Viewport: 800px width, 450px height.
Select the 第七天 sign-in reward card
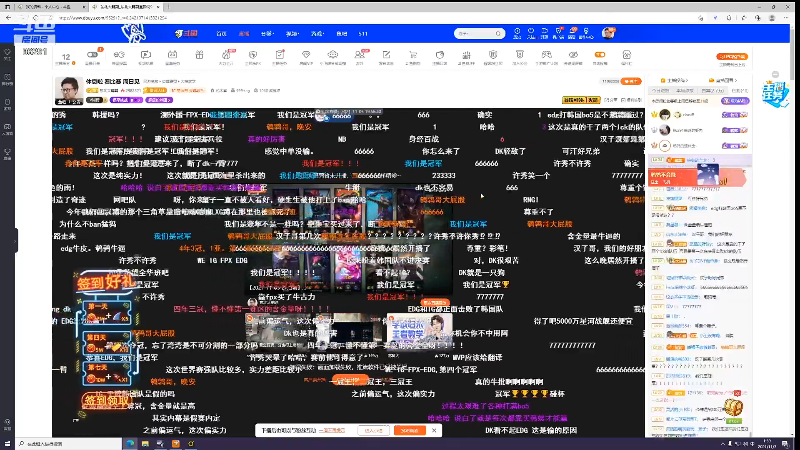pos(108,374)
